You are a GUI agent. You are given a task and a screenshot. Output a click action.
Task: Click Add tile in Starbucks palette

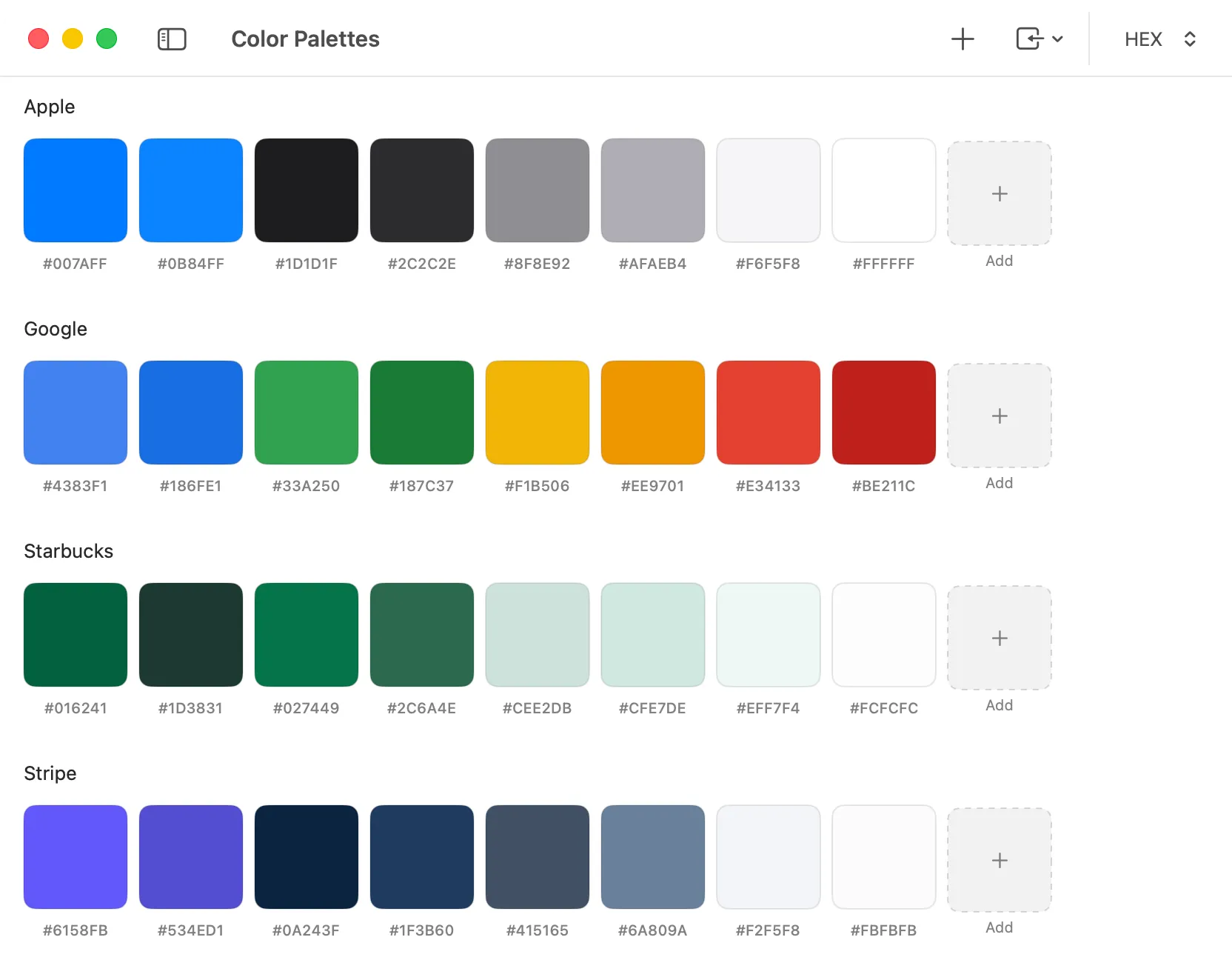click(999, 638)
